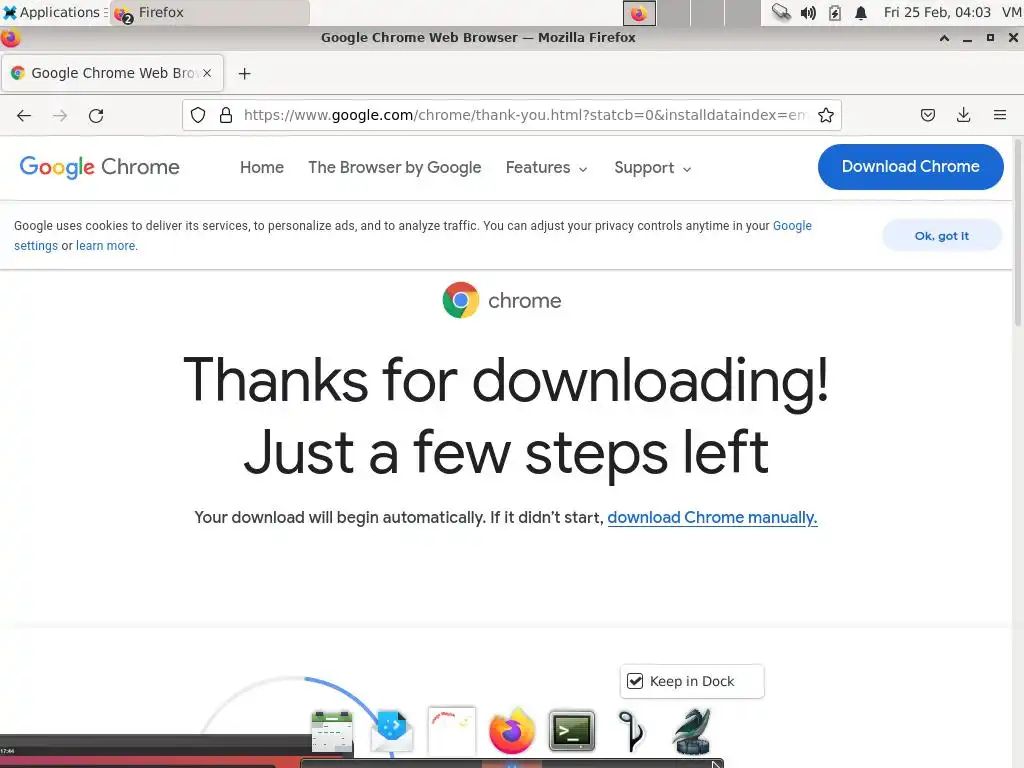Viewport: 1024px width, 768px height.
Task: Toggle the Keep in Dock checkbox
Action: click(x=635, y=681)
